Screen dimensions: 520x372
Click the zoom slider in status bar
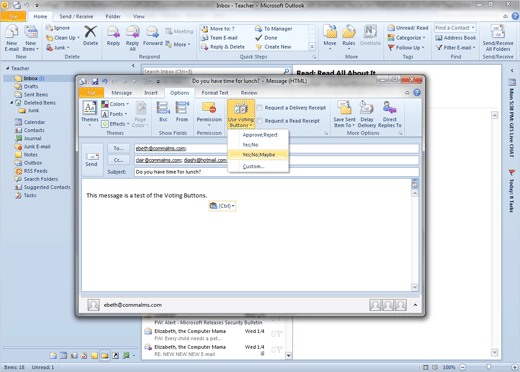coord(488,367)
